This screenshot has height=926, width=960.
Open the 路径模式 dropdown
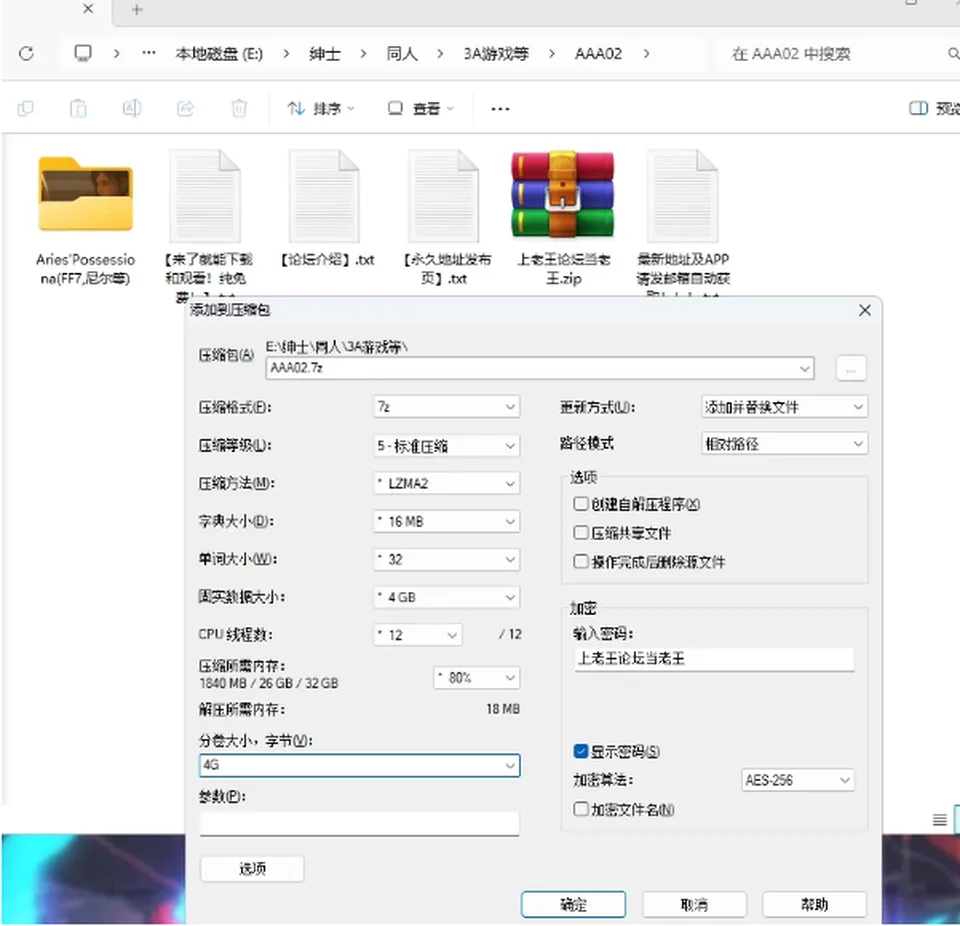(x=784, y=444)
